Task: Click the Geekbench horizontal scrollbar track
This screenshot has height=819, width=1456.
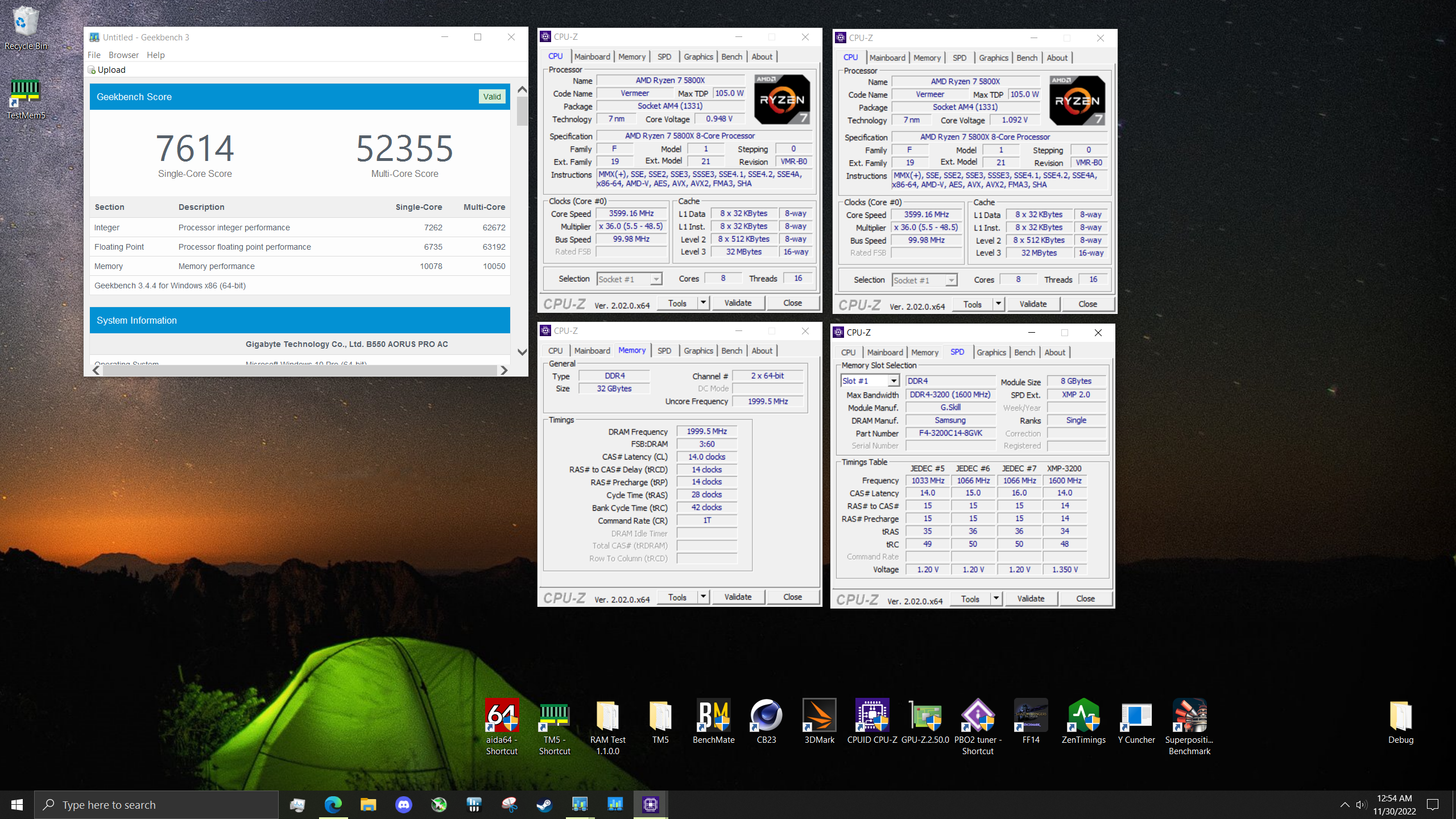Action: 300,370
